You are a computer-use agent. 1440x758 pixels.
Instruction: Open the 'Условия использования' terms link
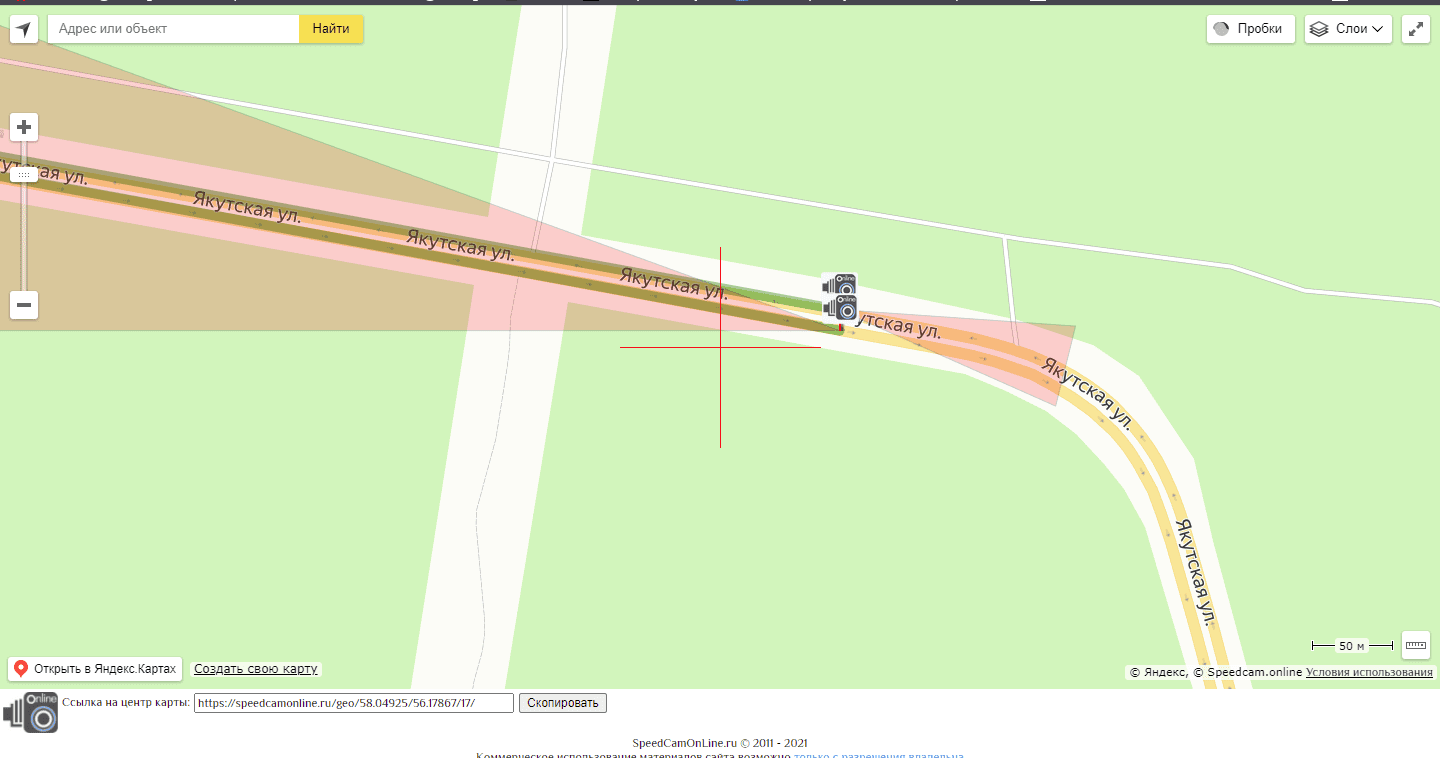point(1369,672)
